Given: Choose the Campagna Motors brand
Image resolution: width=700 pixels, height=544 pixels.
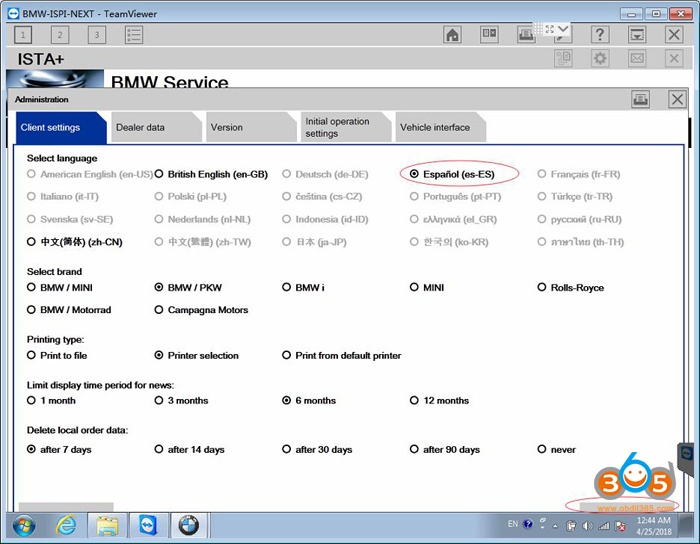Looking at the screenshot, I should click(158, 310).
